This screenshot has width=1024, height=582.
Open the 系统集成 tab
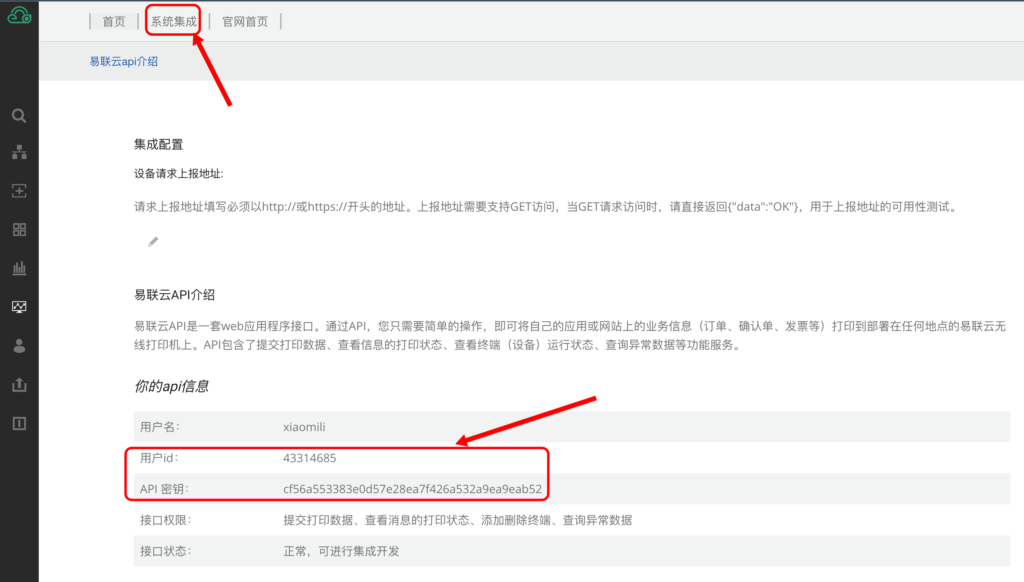tap(172, 20)
